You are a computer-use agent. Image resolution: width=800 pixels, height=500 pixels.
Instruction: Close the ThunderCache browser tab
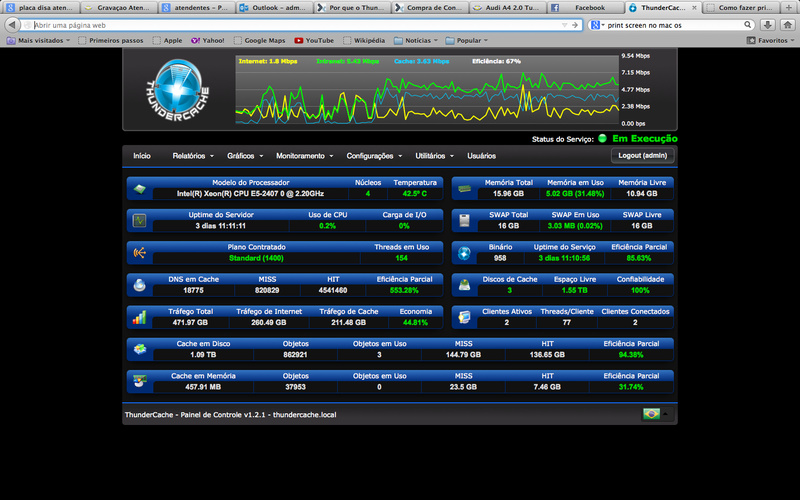694,8
